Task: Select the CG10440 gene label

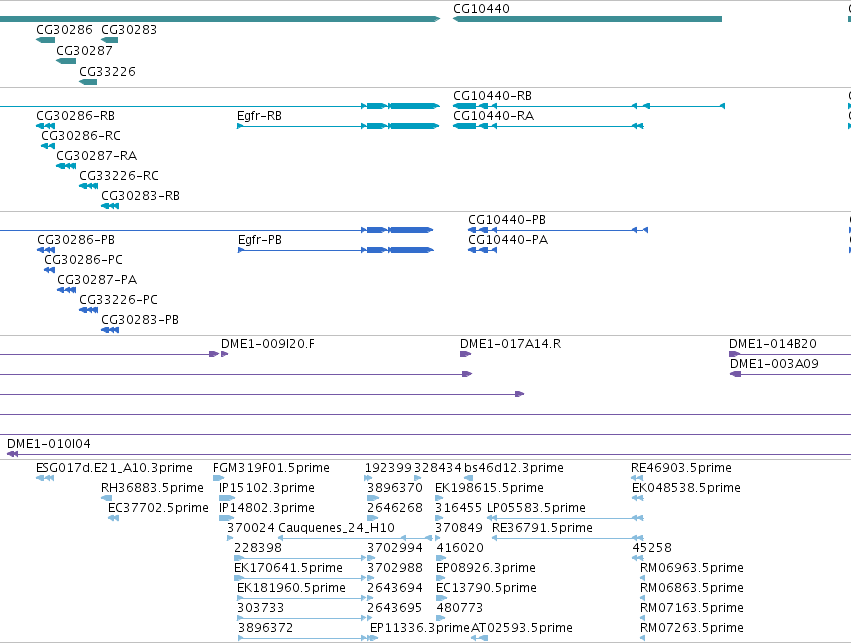Action: pyautogui.click(x=481, y=9)
